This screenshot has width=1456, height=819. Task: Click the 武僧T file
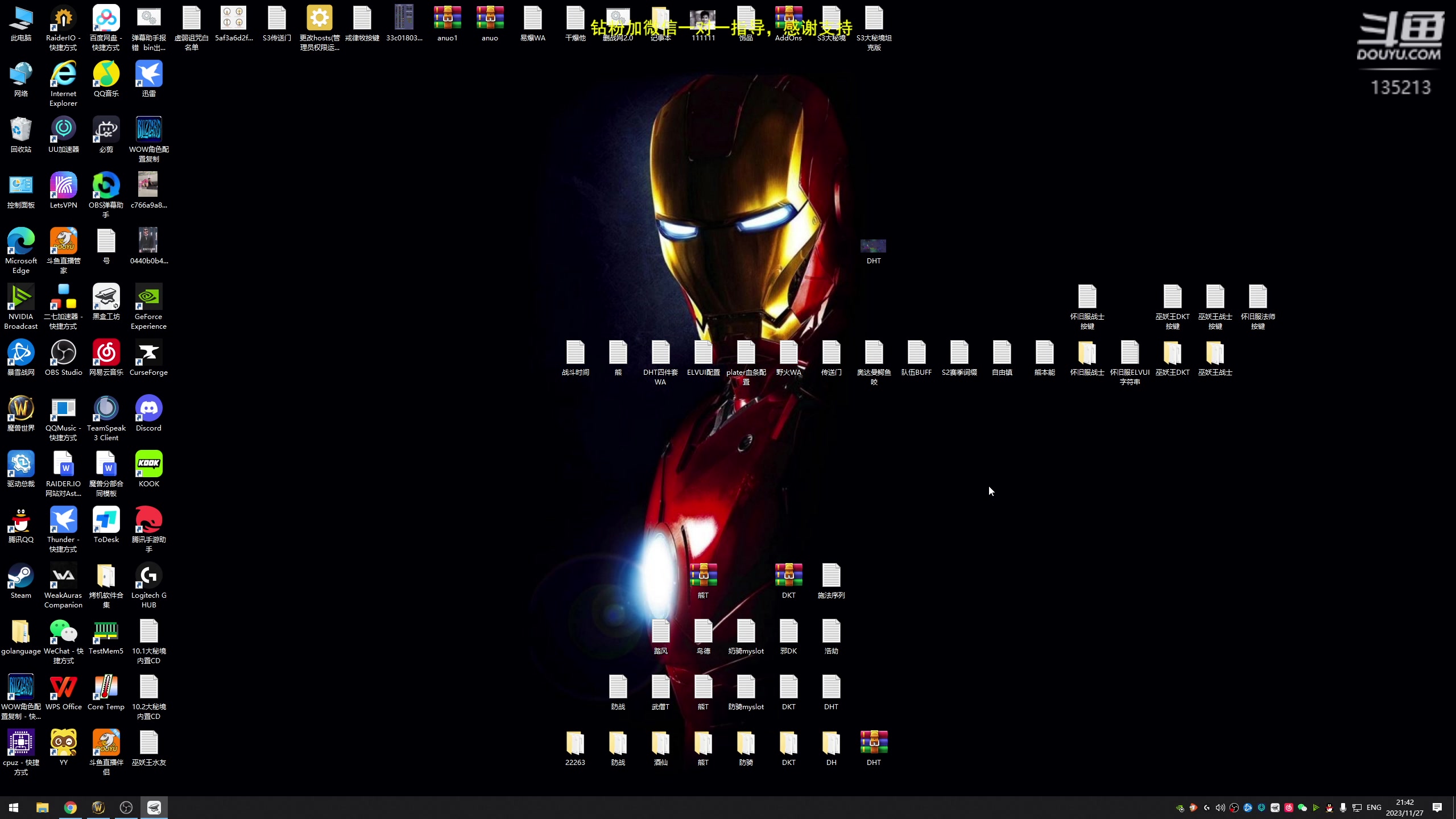click(x=660, y=692)
